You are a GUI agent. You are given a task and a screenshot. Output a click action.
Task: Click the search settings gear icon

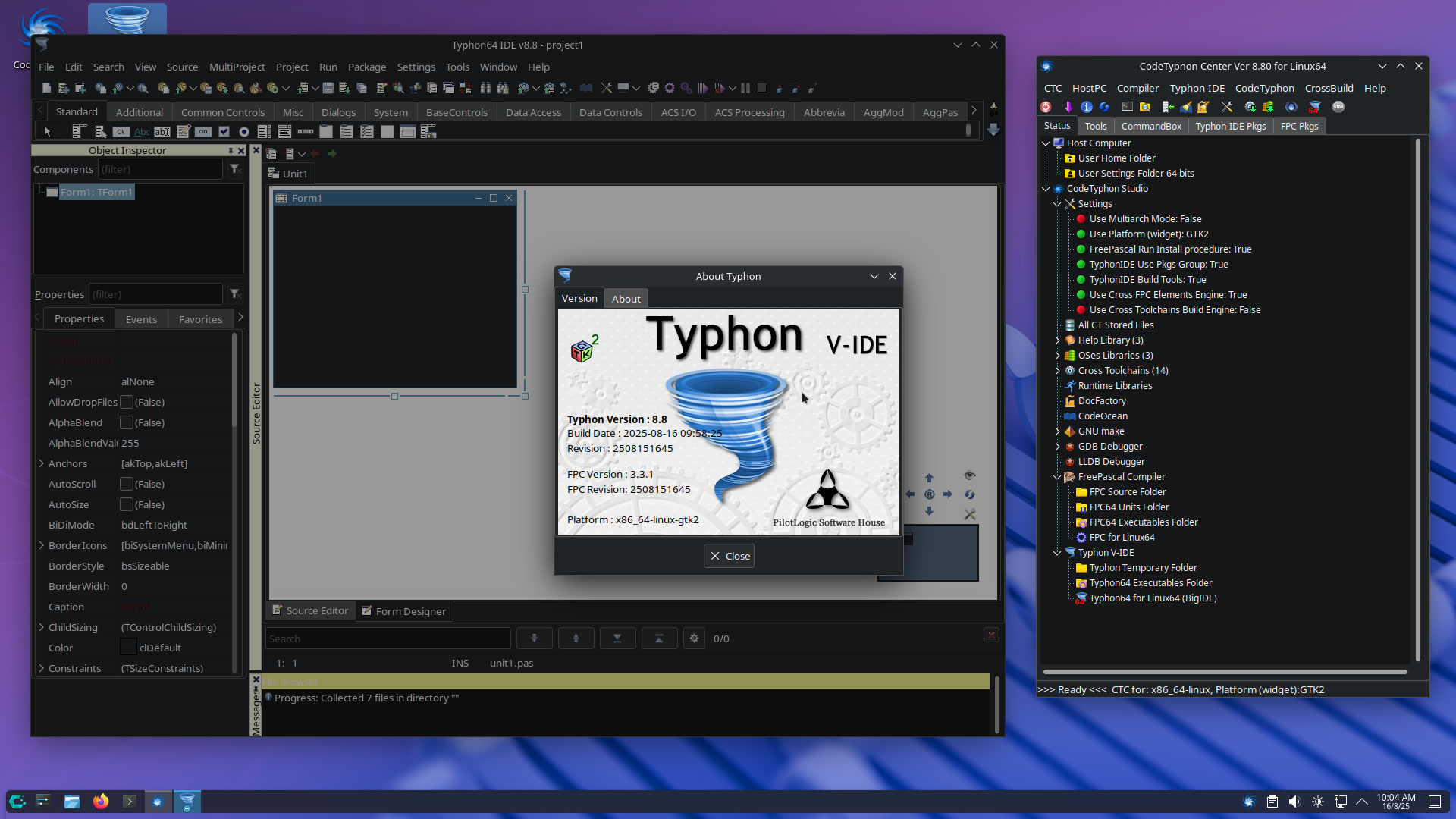tap(694, 639)
